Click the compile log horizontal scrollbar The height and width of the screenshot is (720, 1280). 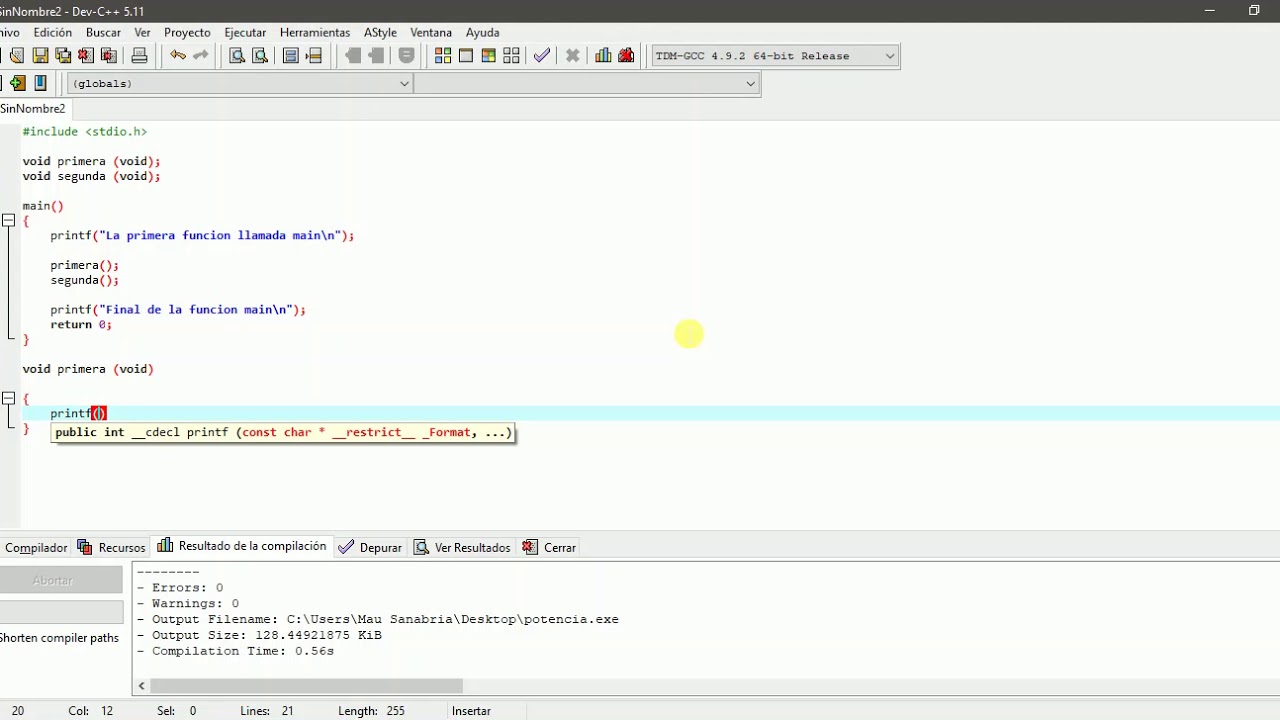click(307, 685)
